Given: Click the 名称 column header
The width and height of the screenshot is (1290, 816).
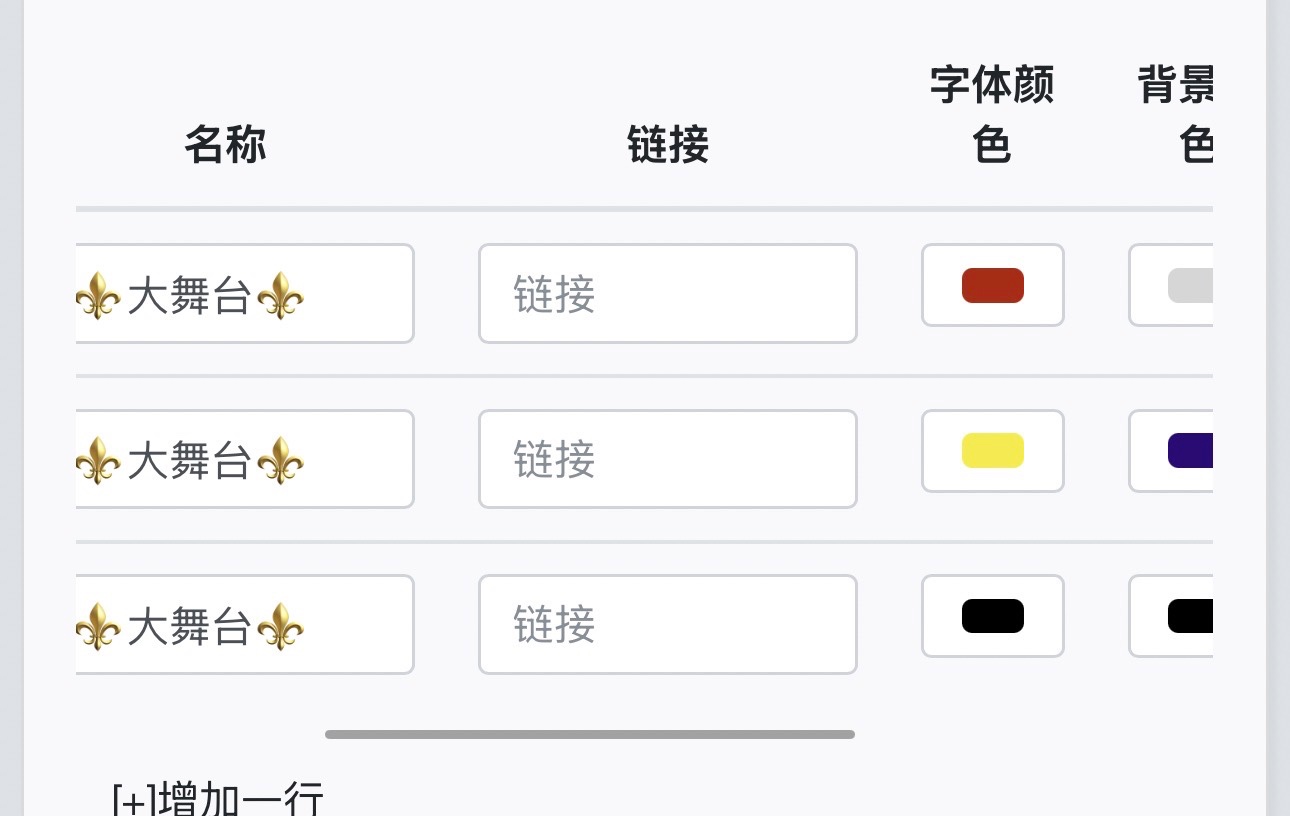Looking at the screenshot, I should (x=225, y=146).
